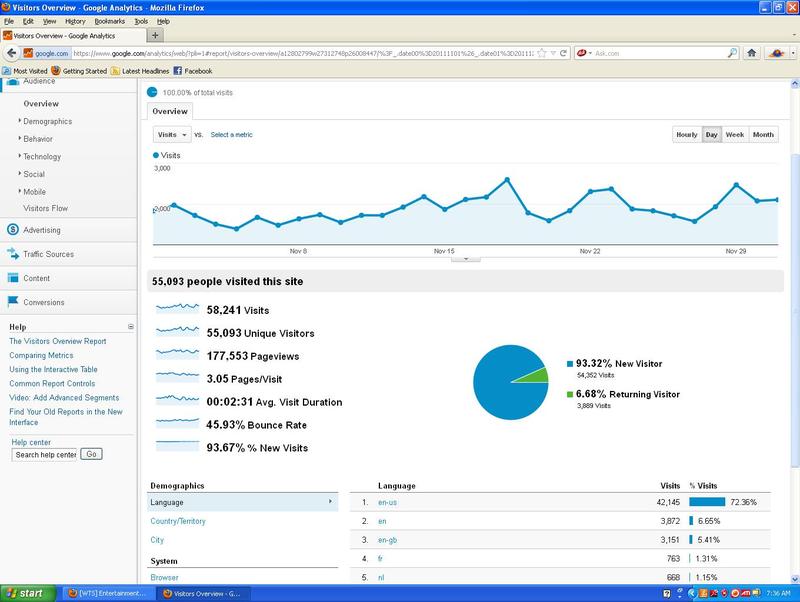This screenshot has width=800, height=602.
Task: Expand the Behavior sidebar item
Action: [37, 139]
